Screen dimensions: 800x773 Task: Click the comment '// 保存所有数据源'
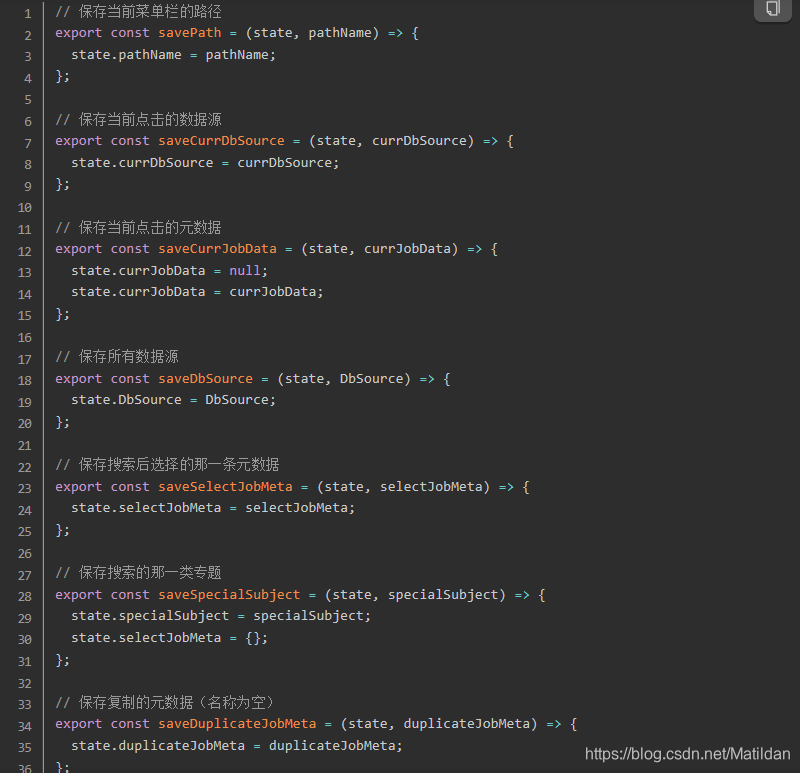(117, 357)
